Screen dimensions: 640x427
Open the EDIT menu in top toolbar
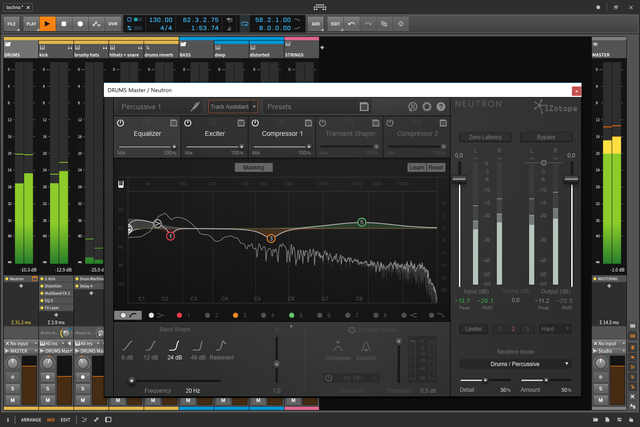tap(335, 24)
